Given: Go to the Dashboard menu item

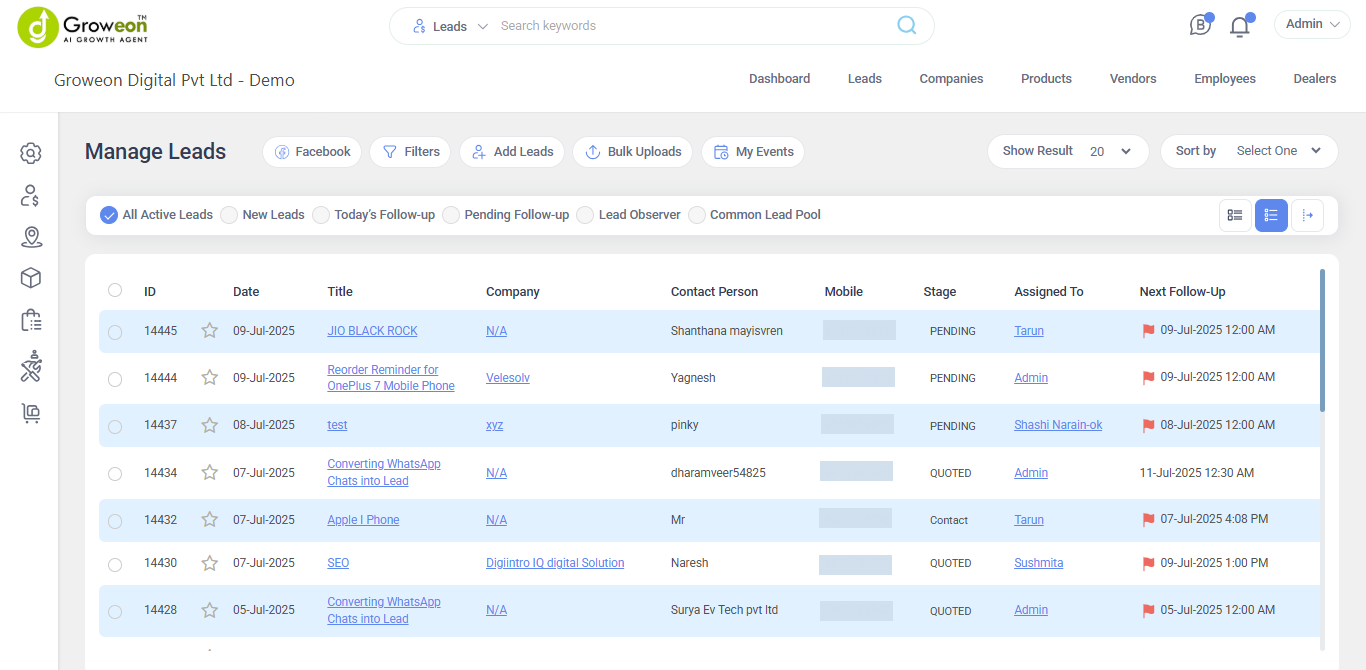Looking at the screenshot, I should click(x=779, y=78).
